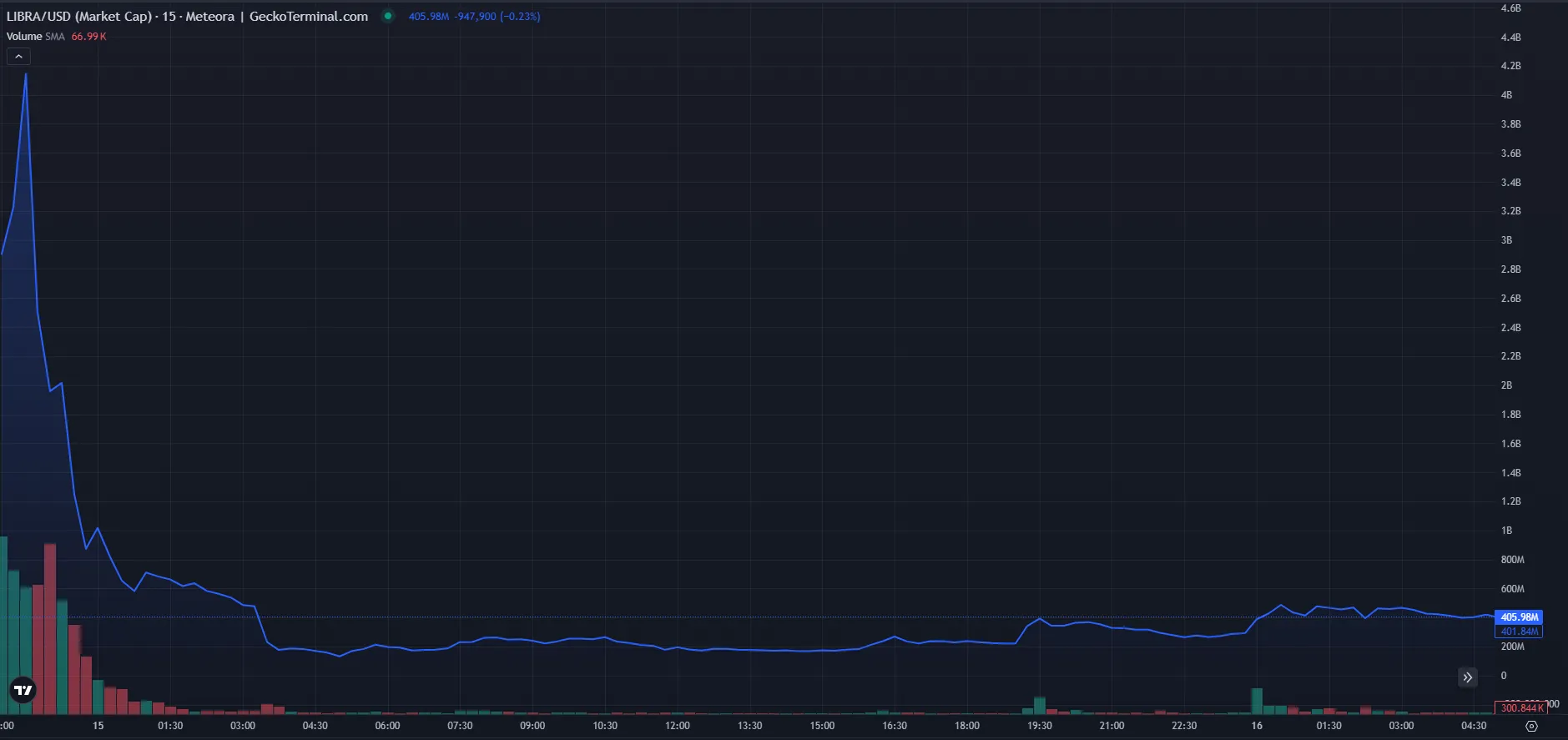Click the 19:30 time axis label
1568x740 pixels.
coord(1039,726)
